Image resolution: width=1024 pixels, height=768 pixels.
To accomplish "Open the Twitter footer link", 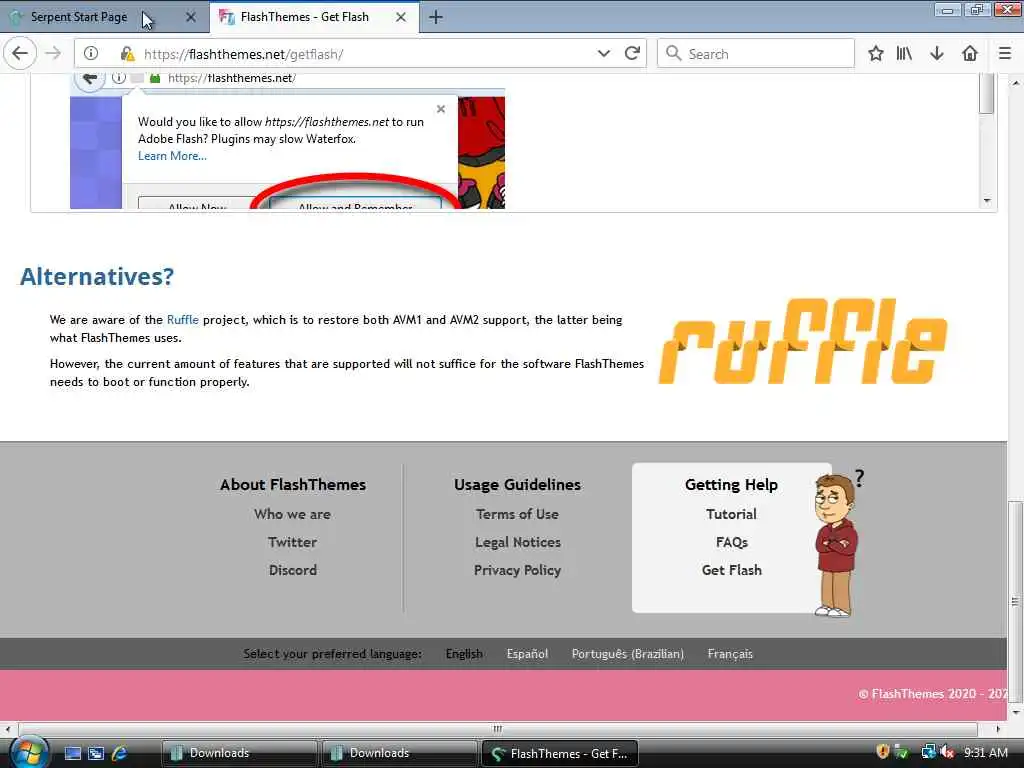I will (x=293, y=542).
